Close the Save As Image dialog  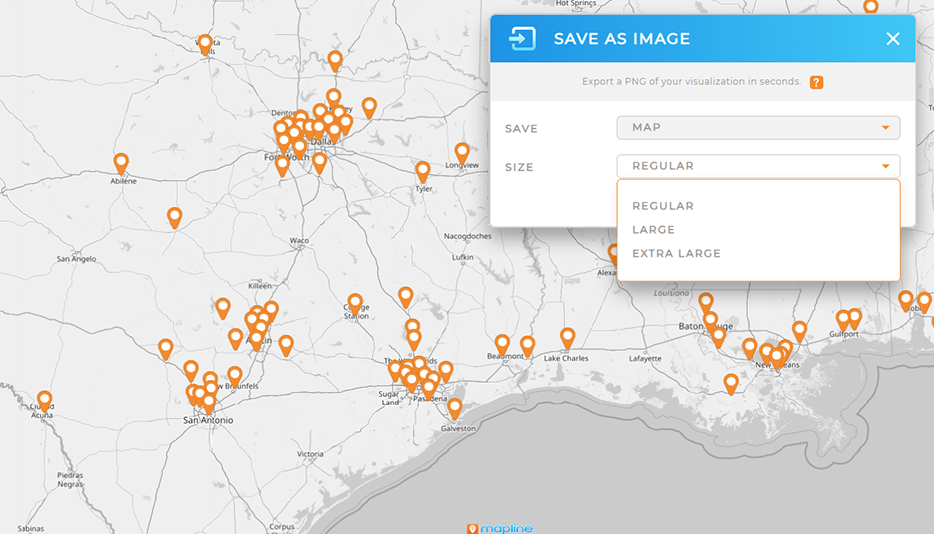[x=892, y=39]
